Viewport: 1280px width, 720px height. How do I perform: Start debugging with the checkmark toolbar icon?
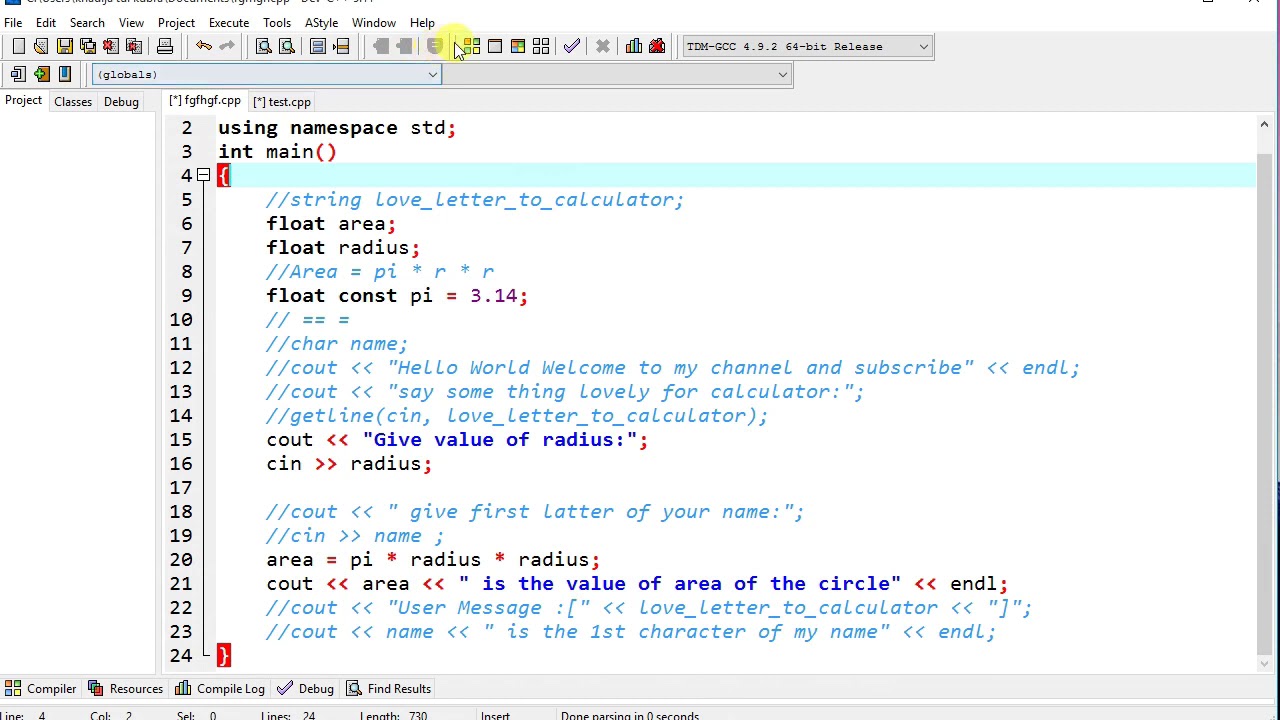tap(572, 46)
